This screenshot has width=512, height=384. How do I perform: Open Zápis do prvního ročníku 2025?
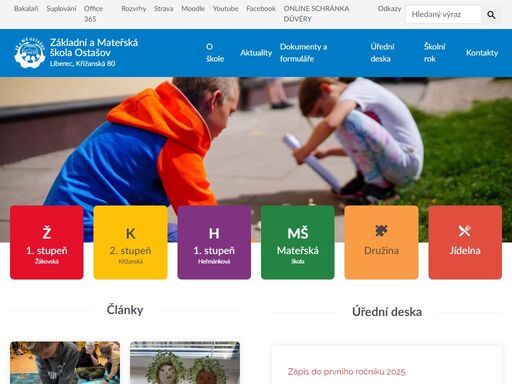pos(346,372)
